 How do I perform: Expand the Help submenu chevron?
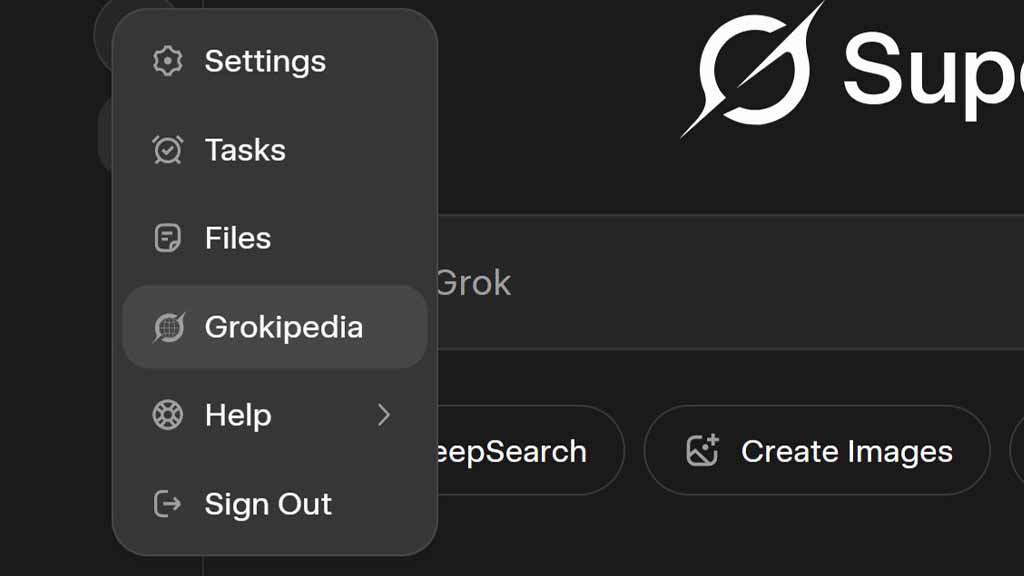tap(385, 415)
